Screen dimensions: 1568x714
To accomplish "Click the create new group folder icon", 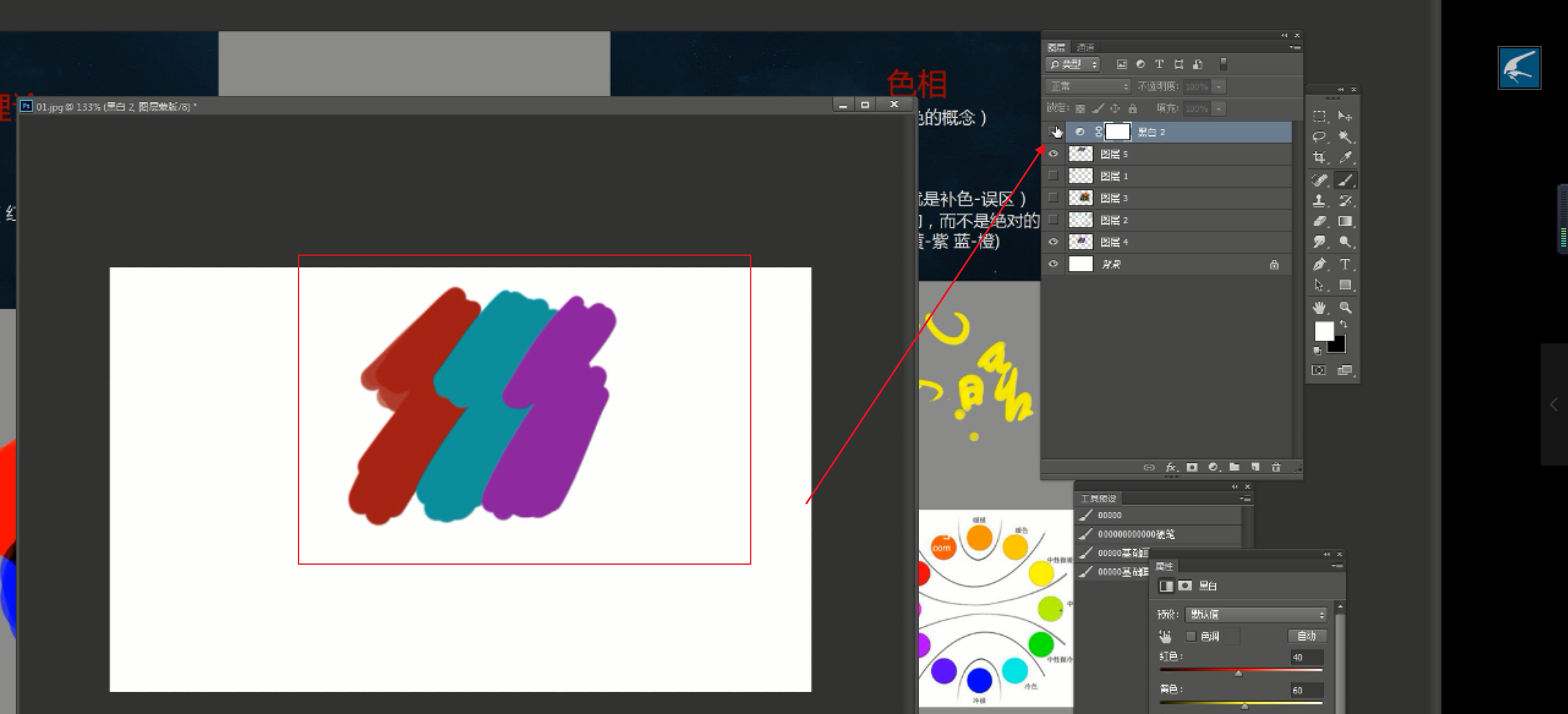I will [x=1234, y=467].
